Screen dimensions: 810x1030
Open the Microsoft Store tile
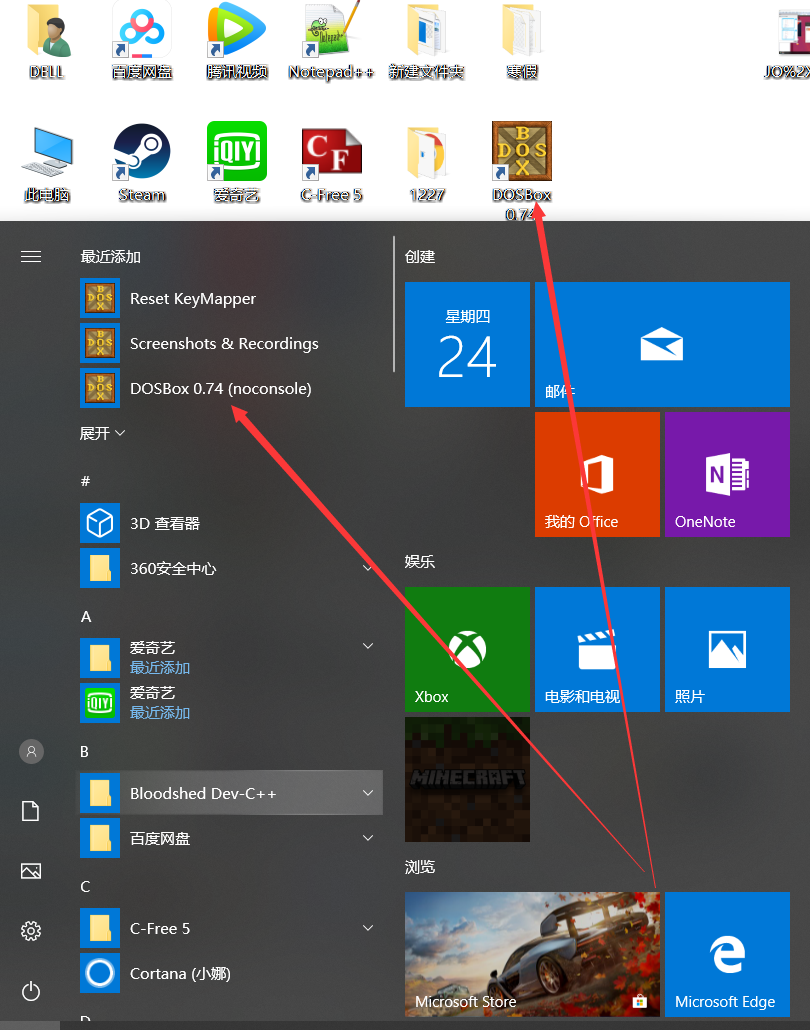(532, 954)
